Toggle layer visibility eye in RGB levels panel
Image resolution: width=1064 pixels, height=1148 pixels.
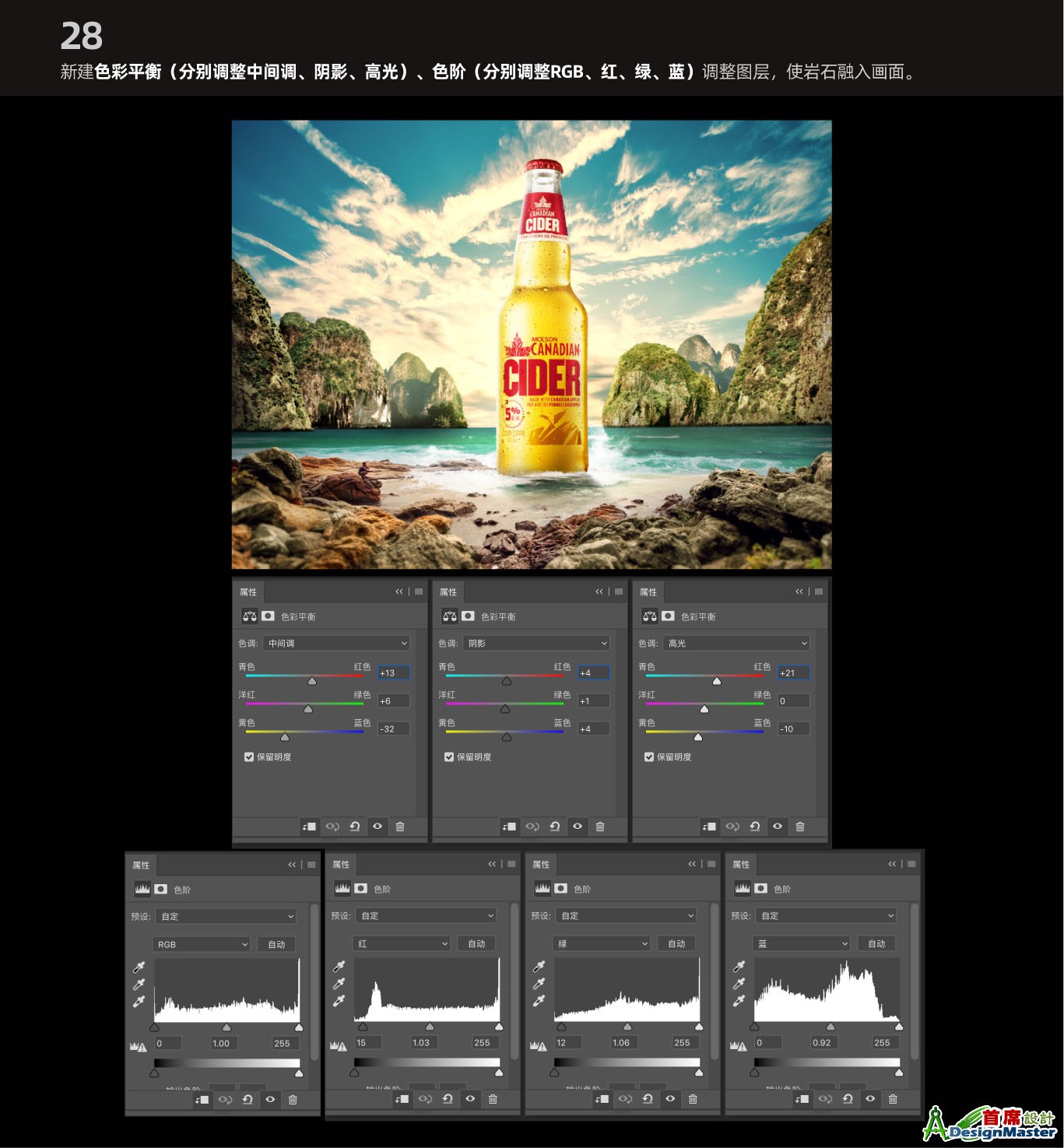pyautogui.click(x=270, y=1100)
